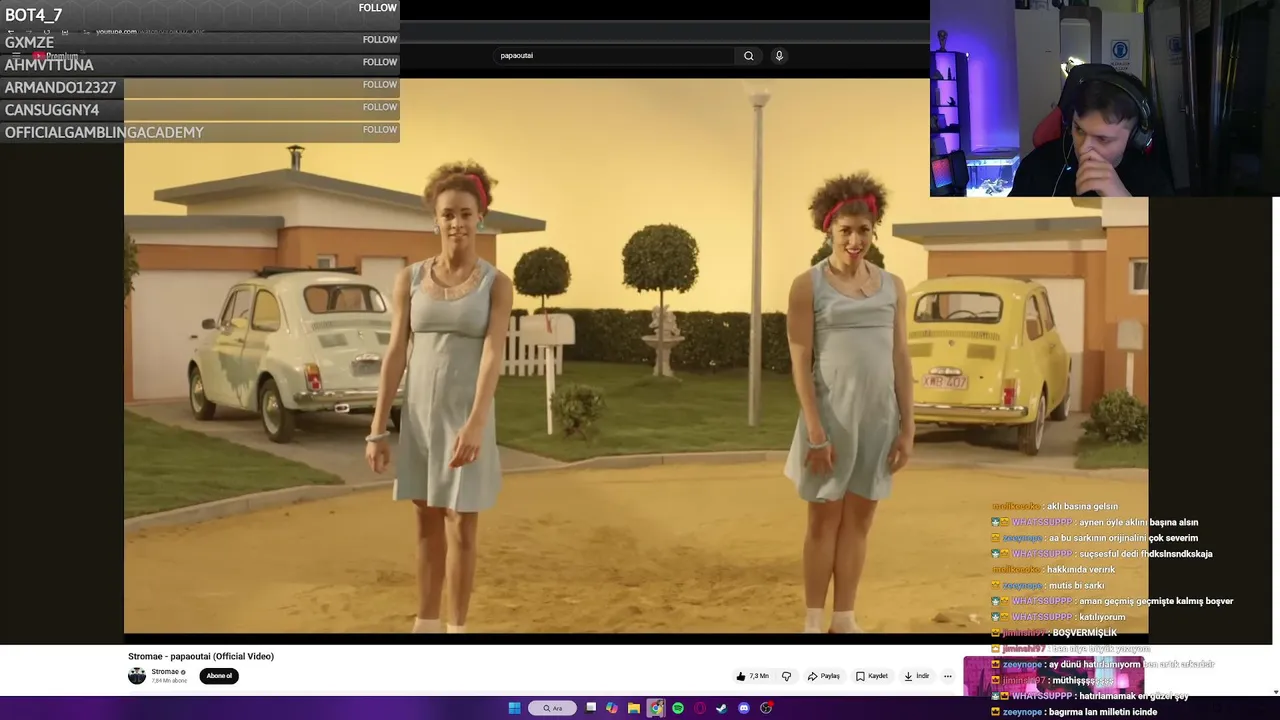Open Steam from the taskbar
The height and width of the screenshot is (720, 1280).
pyautogui.click(x=722, y=708)
